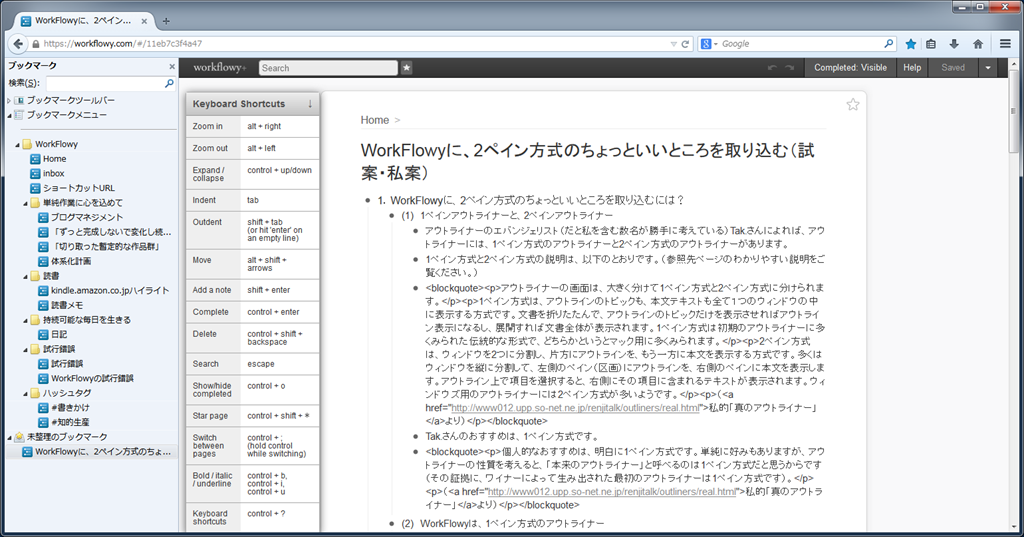
Task: Click the page title heading text
Action: pos(588,161)
